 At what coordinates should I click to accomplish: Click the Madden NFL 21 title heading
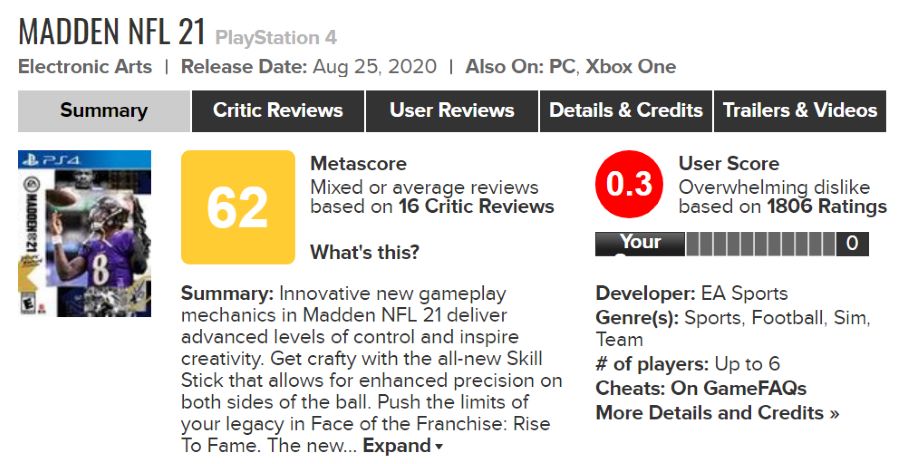tap(111, 31)
